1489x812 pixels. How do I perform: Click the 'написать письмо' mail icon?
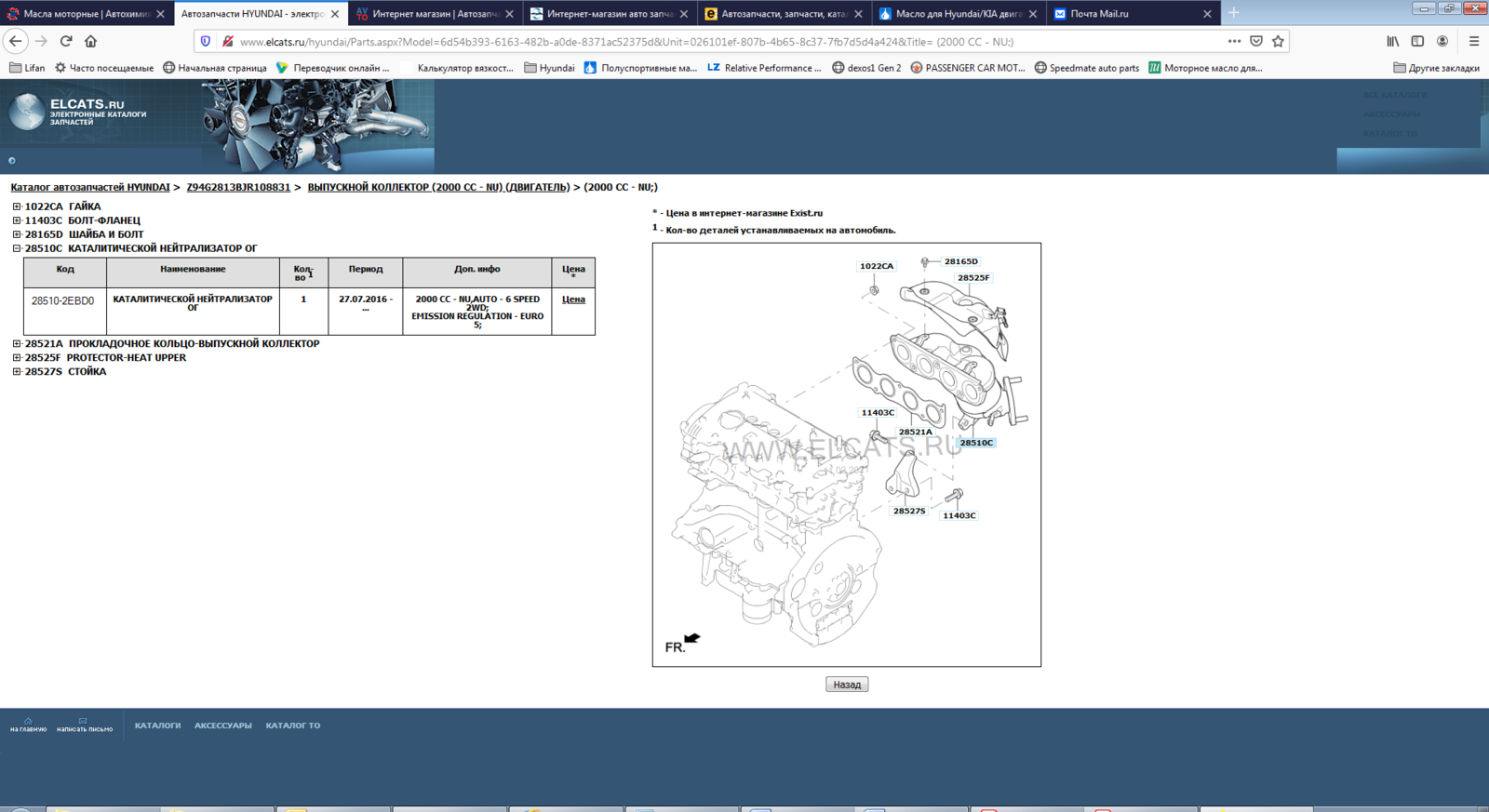click(84, 725)
